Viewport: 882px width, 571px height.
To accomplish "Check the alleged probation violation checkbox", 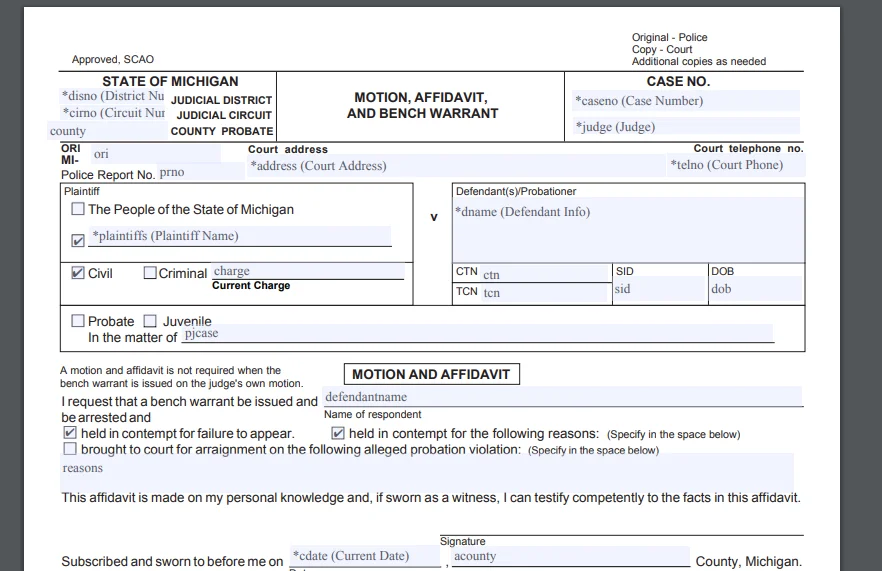I will pyautogui.click(x=69, y=448).
